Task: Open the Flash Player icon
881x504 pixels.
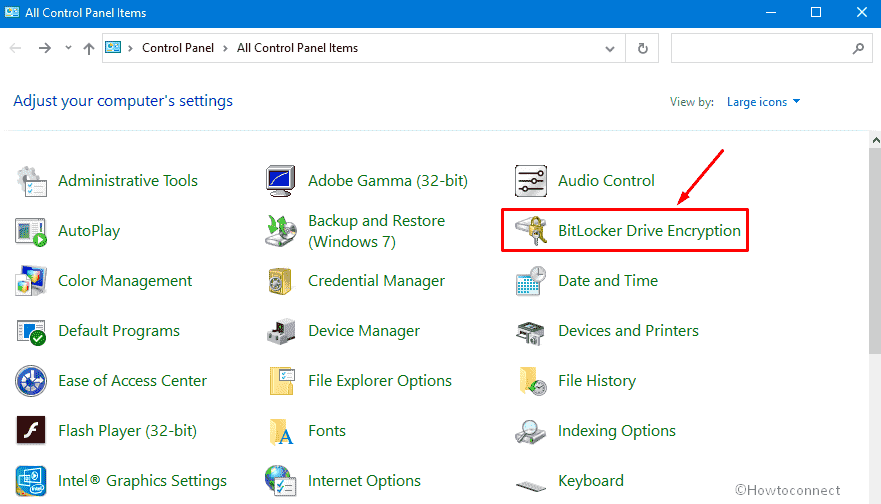Action: [x=31, y=431]
